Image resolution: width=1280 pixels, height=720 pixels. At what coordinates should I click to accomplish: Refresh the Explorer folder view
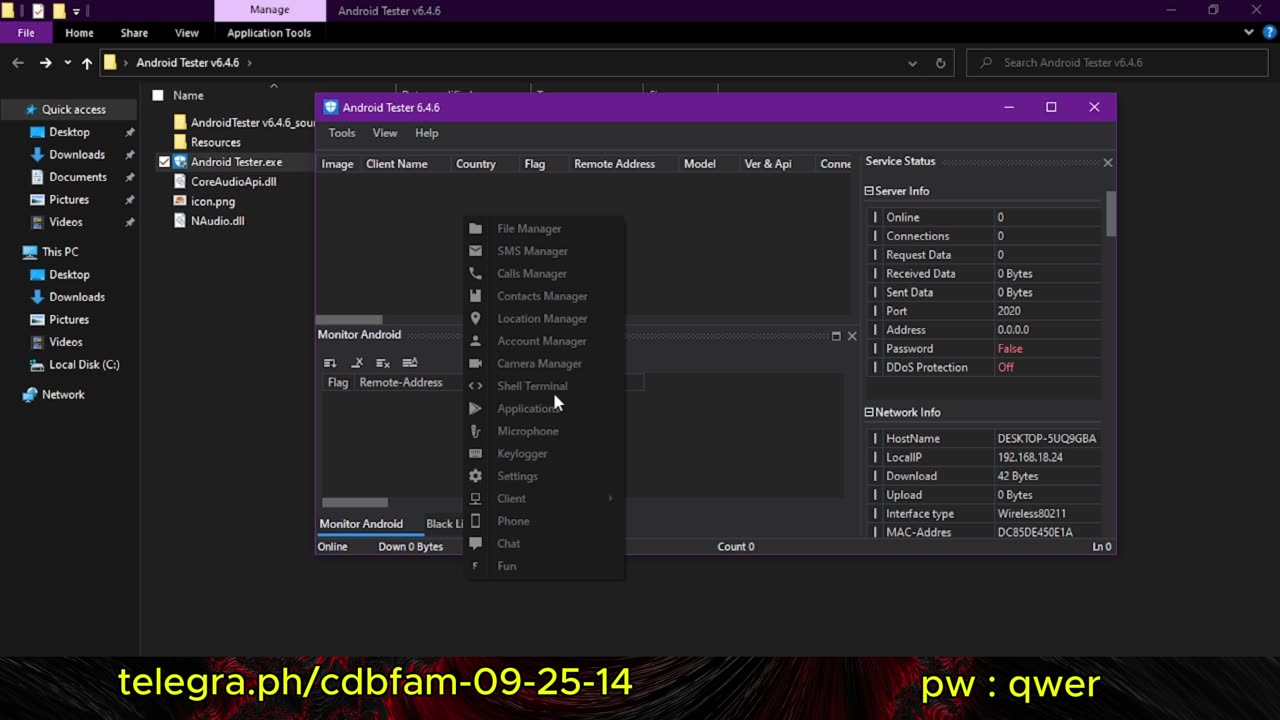tap(940, 63)
